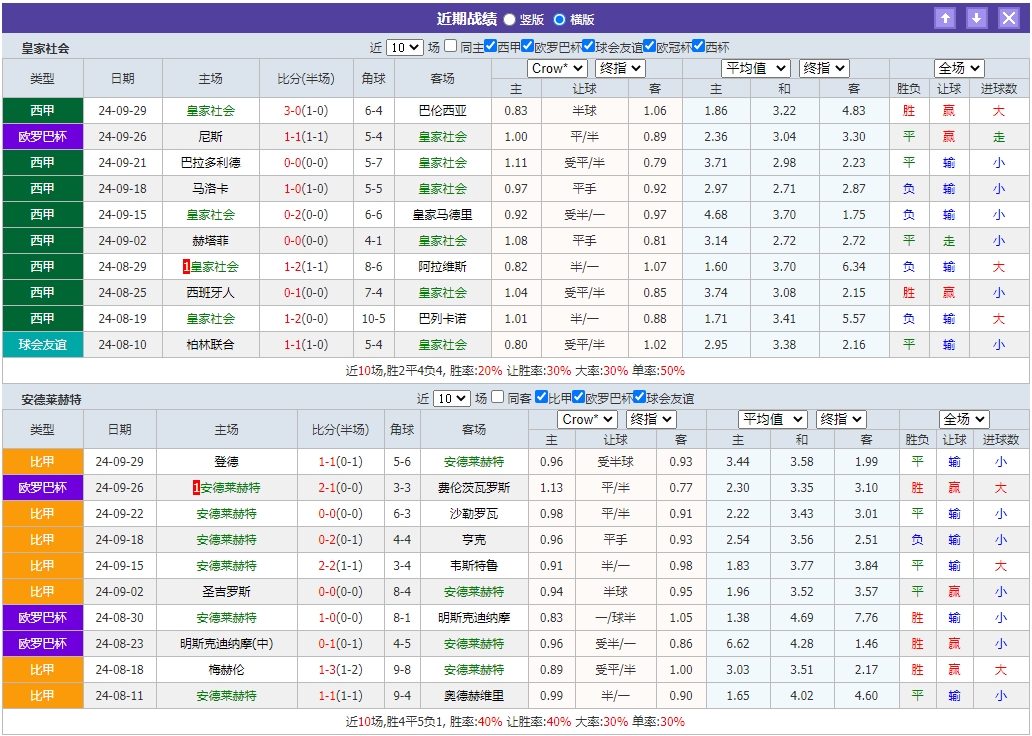Open the 费伦茨瓦罗斯 team link
This screenshot has height=736, width=1032.
(x=471, y=488)
